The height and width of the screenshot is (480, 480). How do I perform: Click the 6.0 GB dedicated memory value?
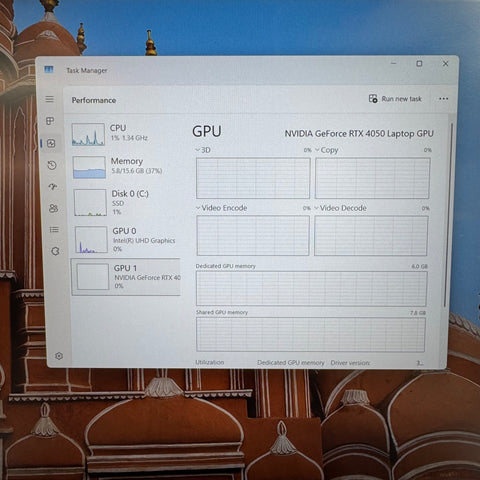(419, 266)
